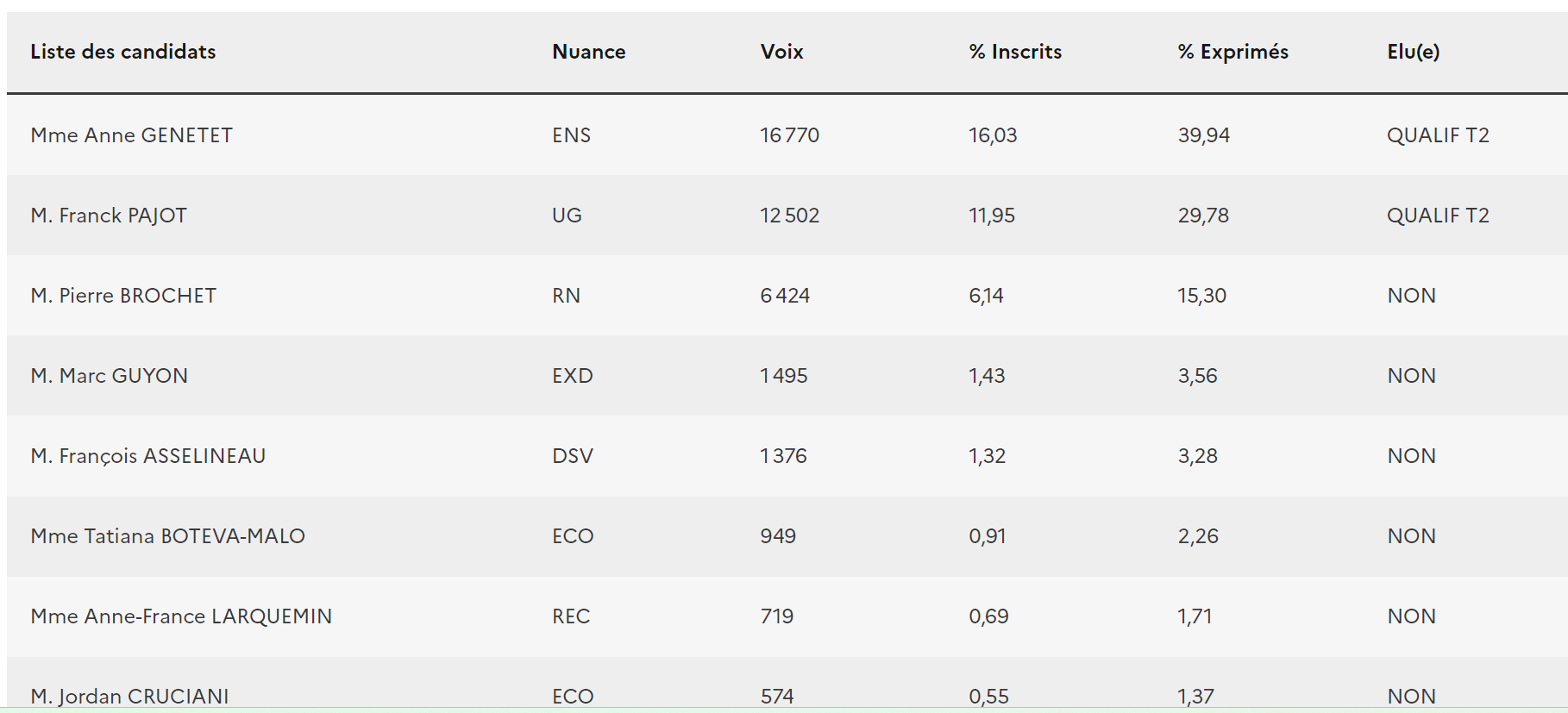The width and height of the screenshot is (1568, 713).
Task: Select candidate name Mme Anne GENETET
Action: click(x=131, y=135)
